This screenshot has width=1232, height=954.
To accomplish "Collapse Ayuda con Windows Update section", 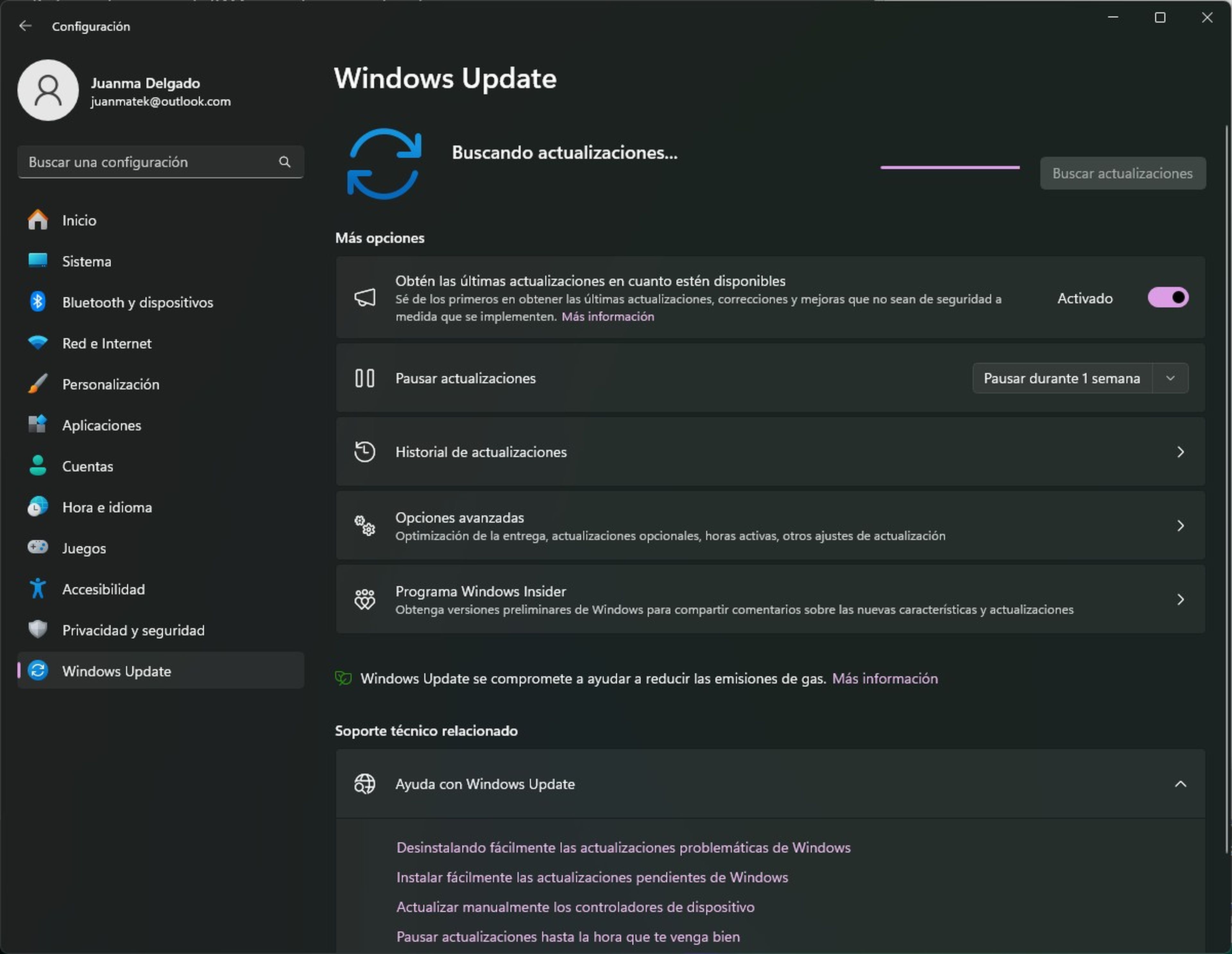I will (1181, 784).
